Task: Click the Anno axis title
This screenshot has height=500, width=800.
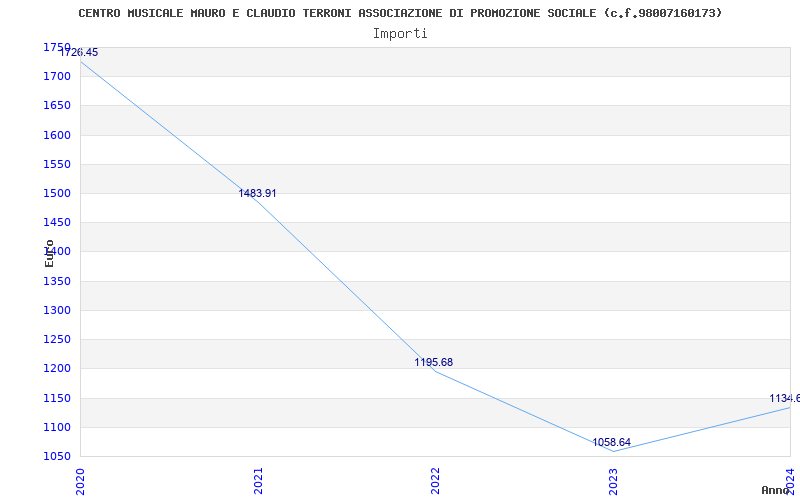Action: click(775, 490)
